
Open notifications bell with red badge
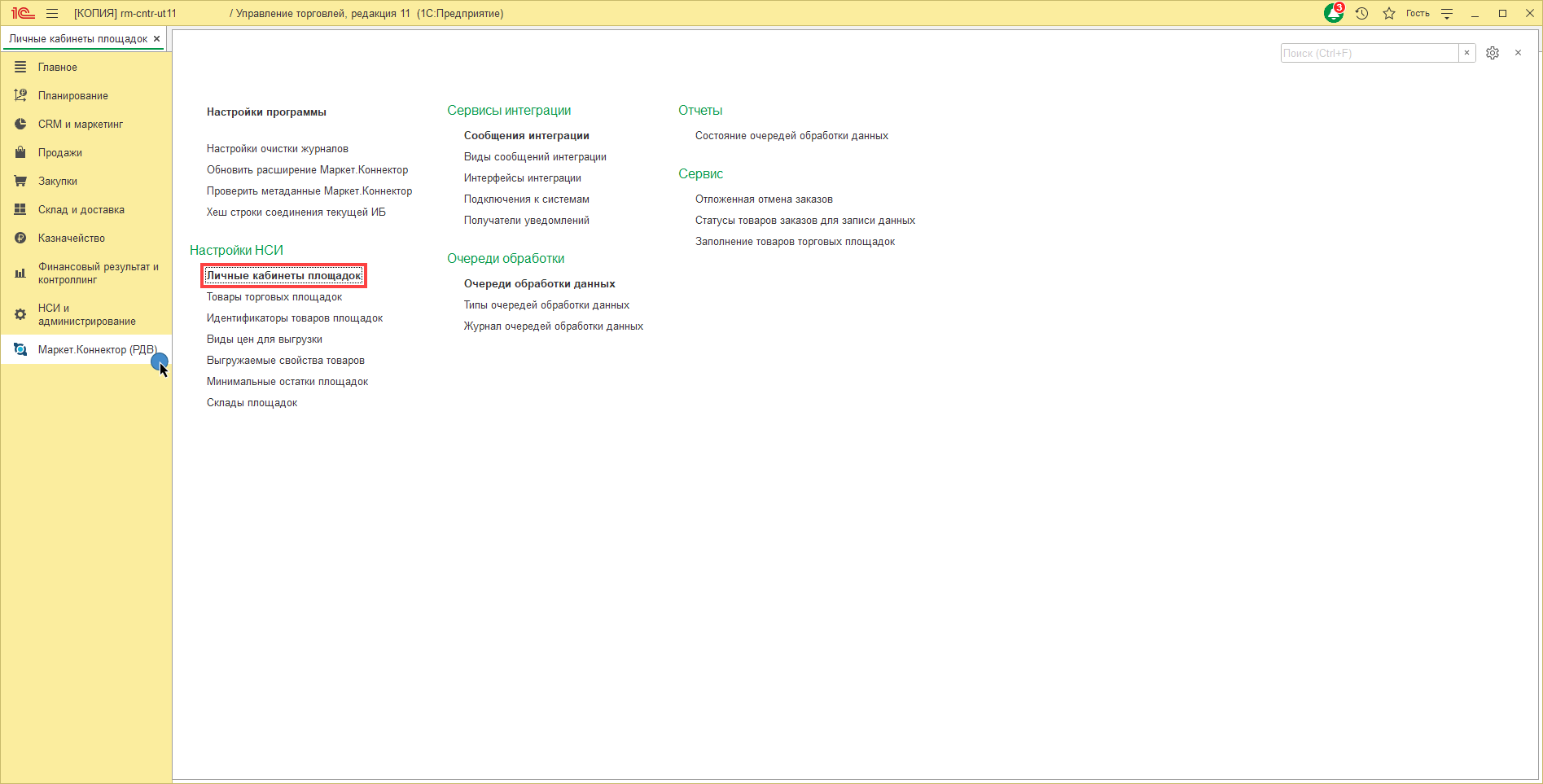point(1334,13)
